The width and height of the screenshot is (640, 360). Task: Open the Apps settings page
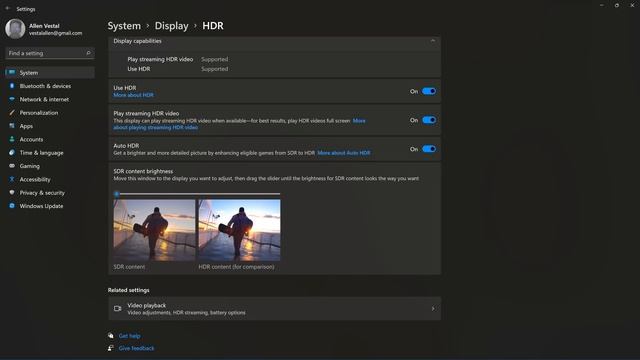coord(50,126)
